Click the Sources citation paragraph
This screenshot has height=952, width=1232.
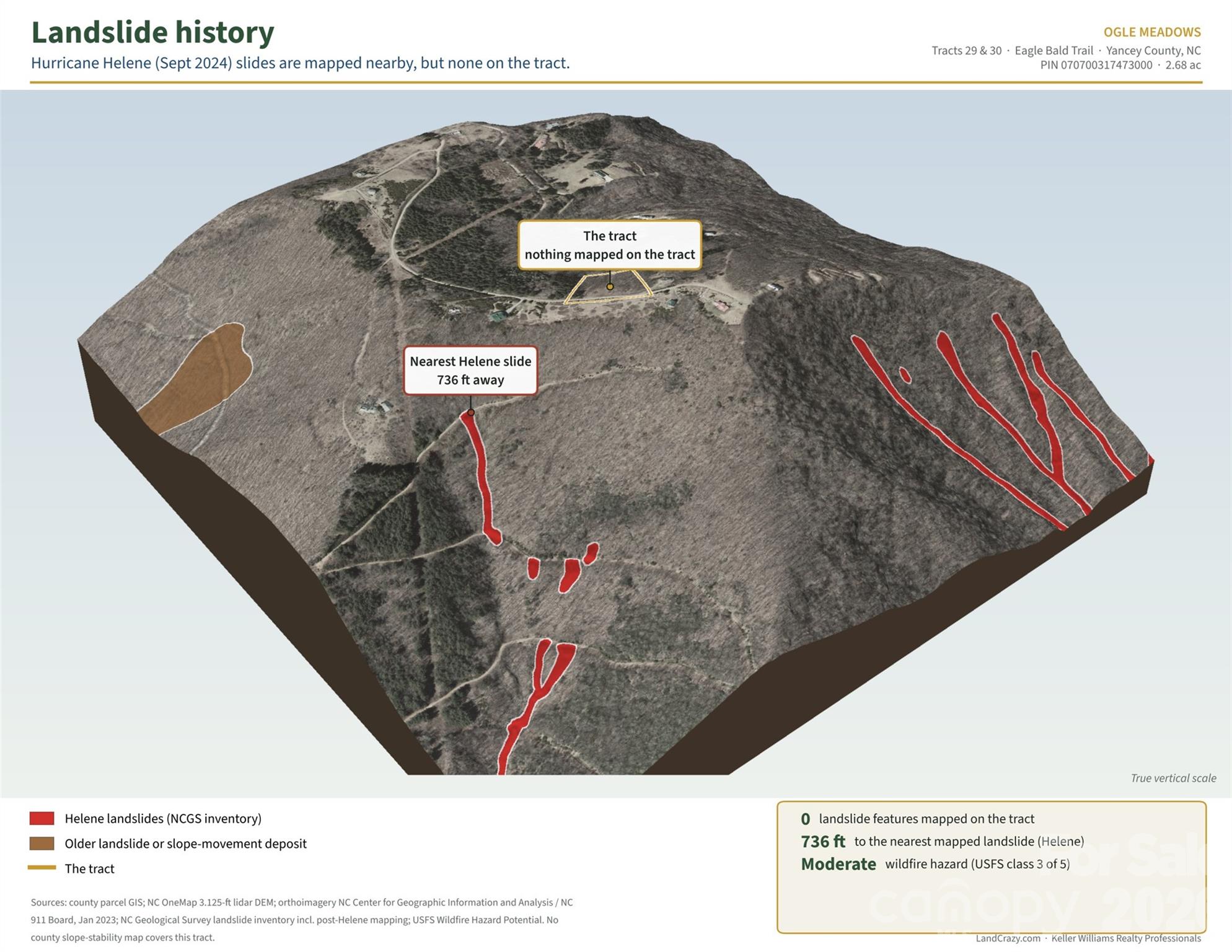[302, 920]
